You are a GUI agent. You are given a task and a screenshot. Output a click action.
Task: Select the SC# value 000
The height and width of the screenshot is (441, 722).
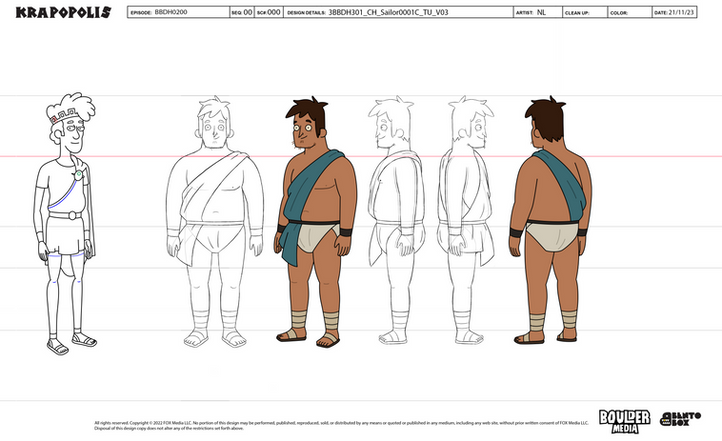[x=274, y=12]
